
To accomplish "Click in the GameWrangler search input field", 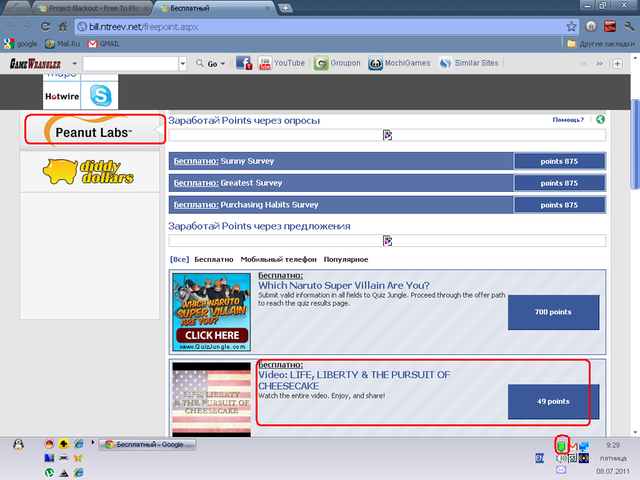I will (130, 63).
